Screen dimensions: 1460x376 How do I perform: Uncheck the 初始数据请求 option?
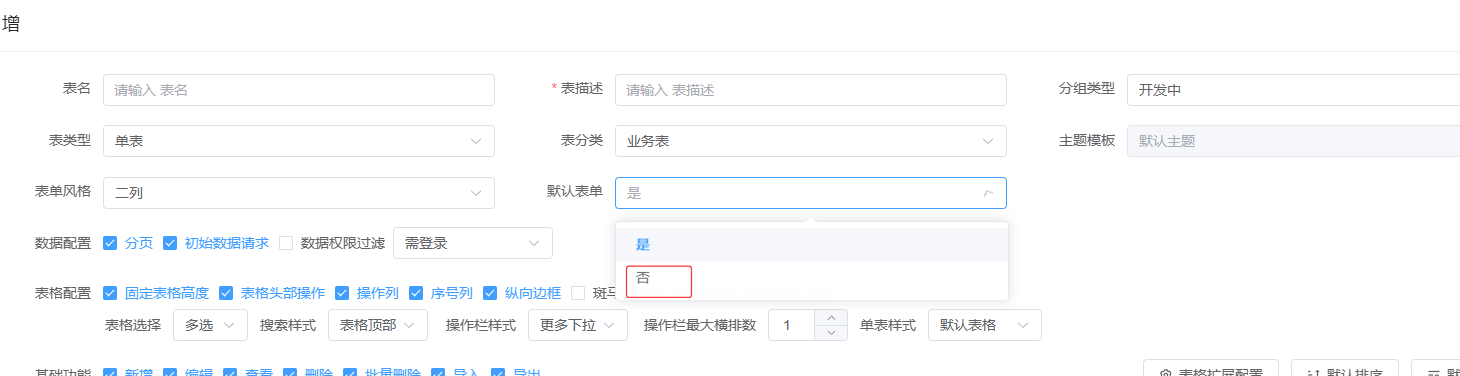click(x=170, y=243)
